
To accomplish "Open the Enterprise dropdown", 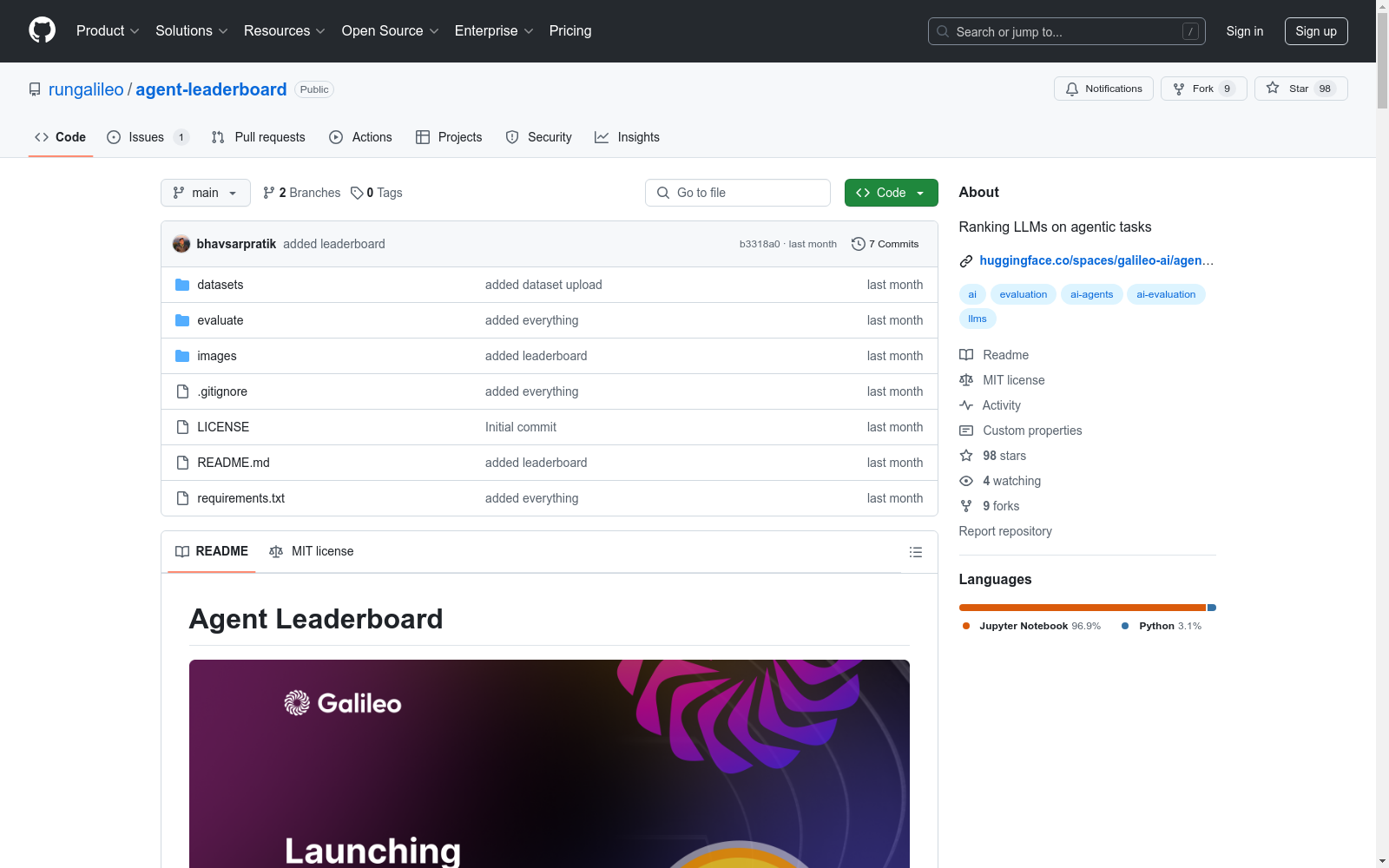I will click(x=494, y=30).
